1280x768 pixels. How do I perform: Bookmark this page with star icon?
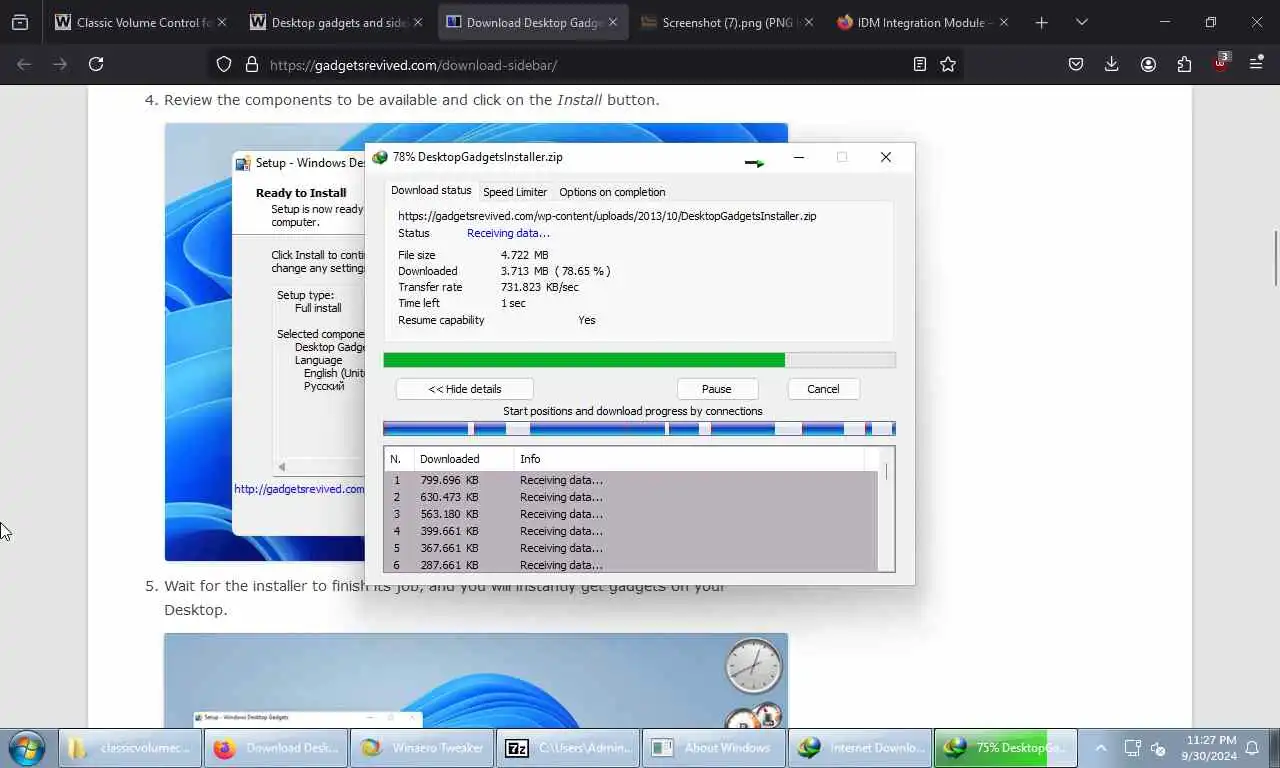pyautogui.click(x=948, y=64)
